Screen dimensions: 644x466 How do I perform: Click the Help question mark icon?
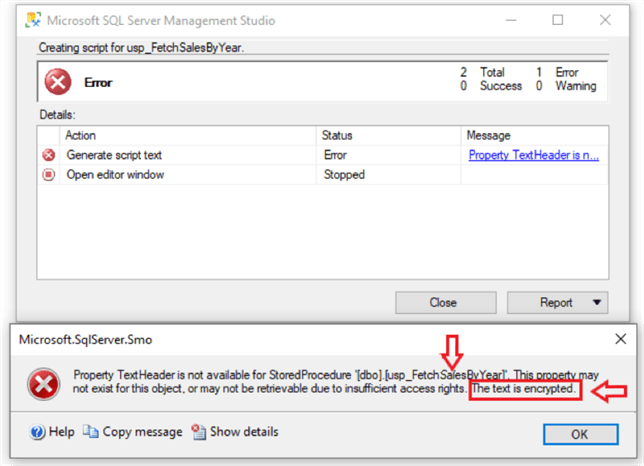pyautogui.click(x=37, y=432)
